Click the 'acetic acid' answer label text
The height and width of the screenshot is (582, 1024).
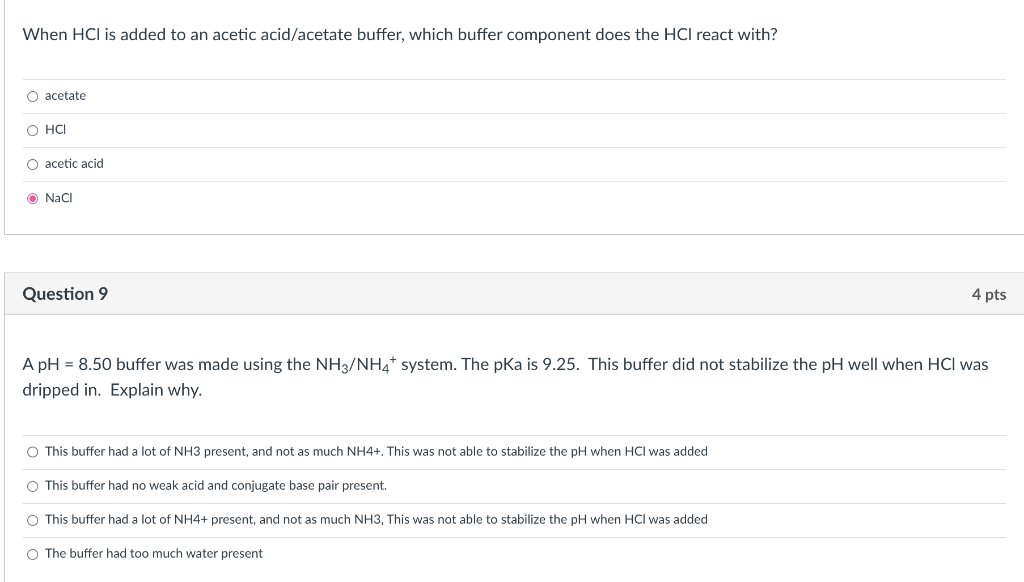[x=74, y=164]
